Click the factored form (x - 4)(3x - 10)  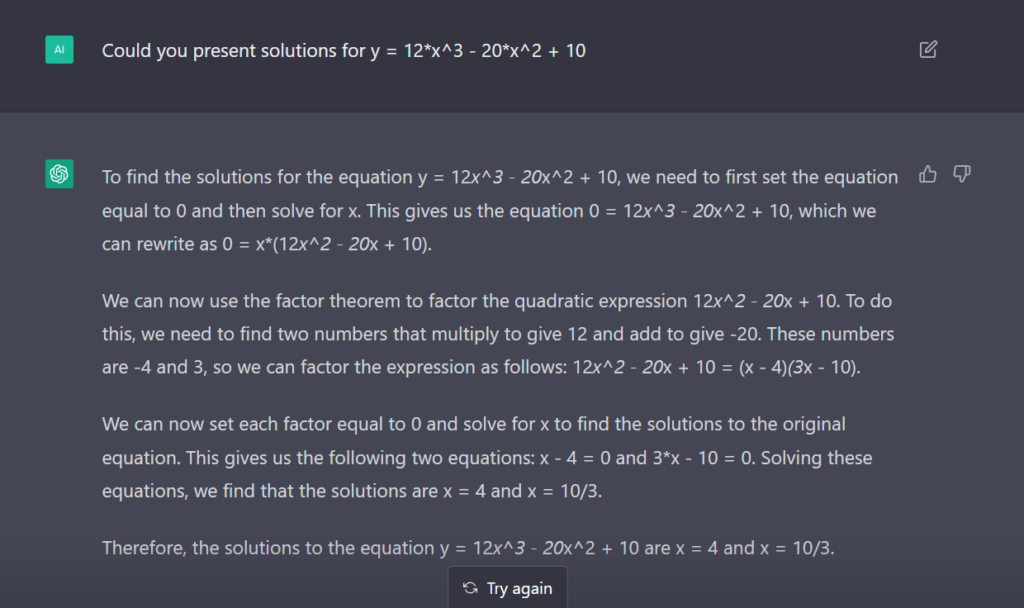coord(798,367)
